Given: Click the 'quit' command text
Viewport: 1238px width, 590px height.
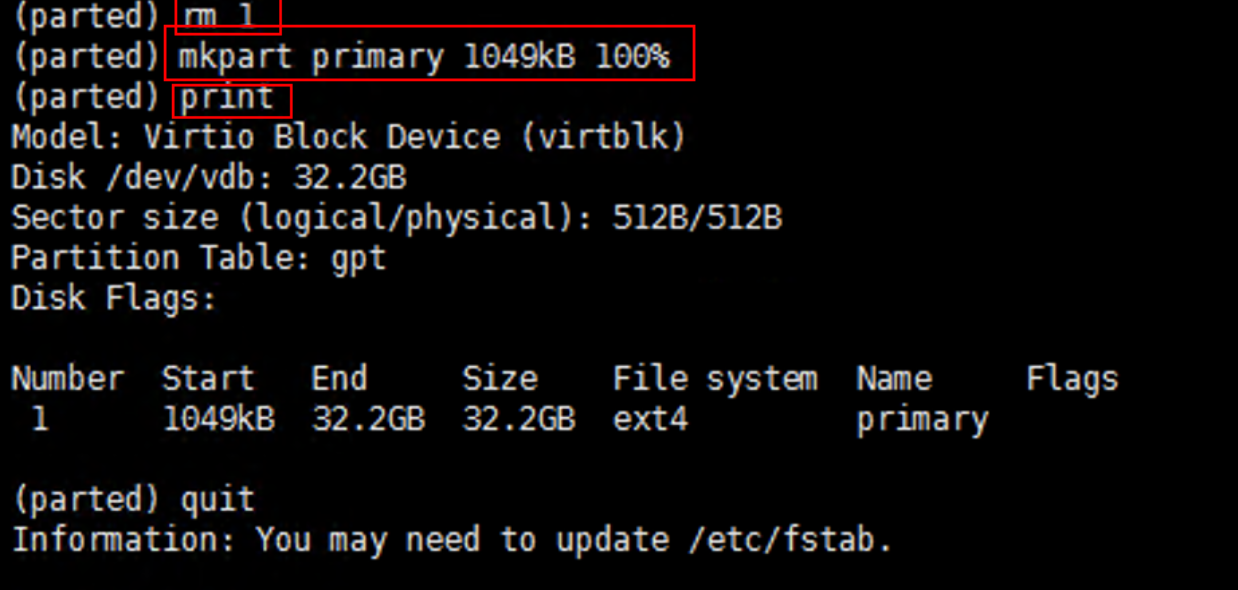Looking at the screenshot, I should (218, 500).
